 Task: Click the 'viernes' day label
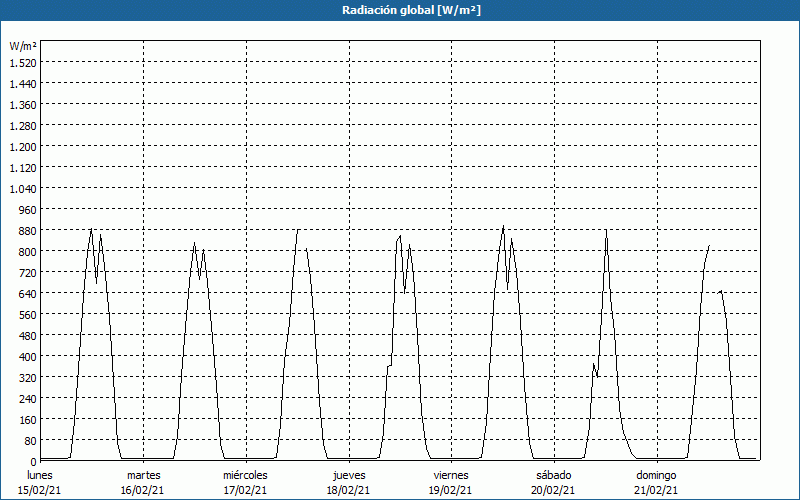coord(451,475)
